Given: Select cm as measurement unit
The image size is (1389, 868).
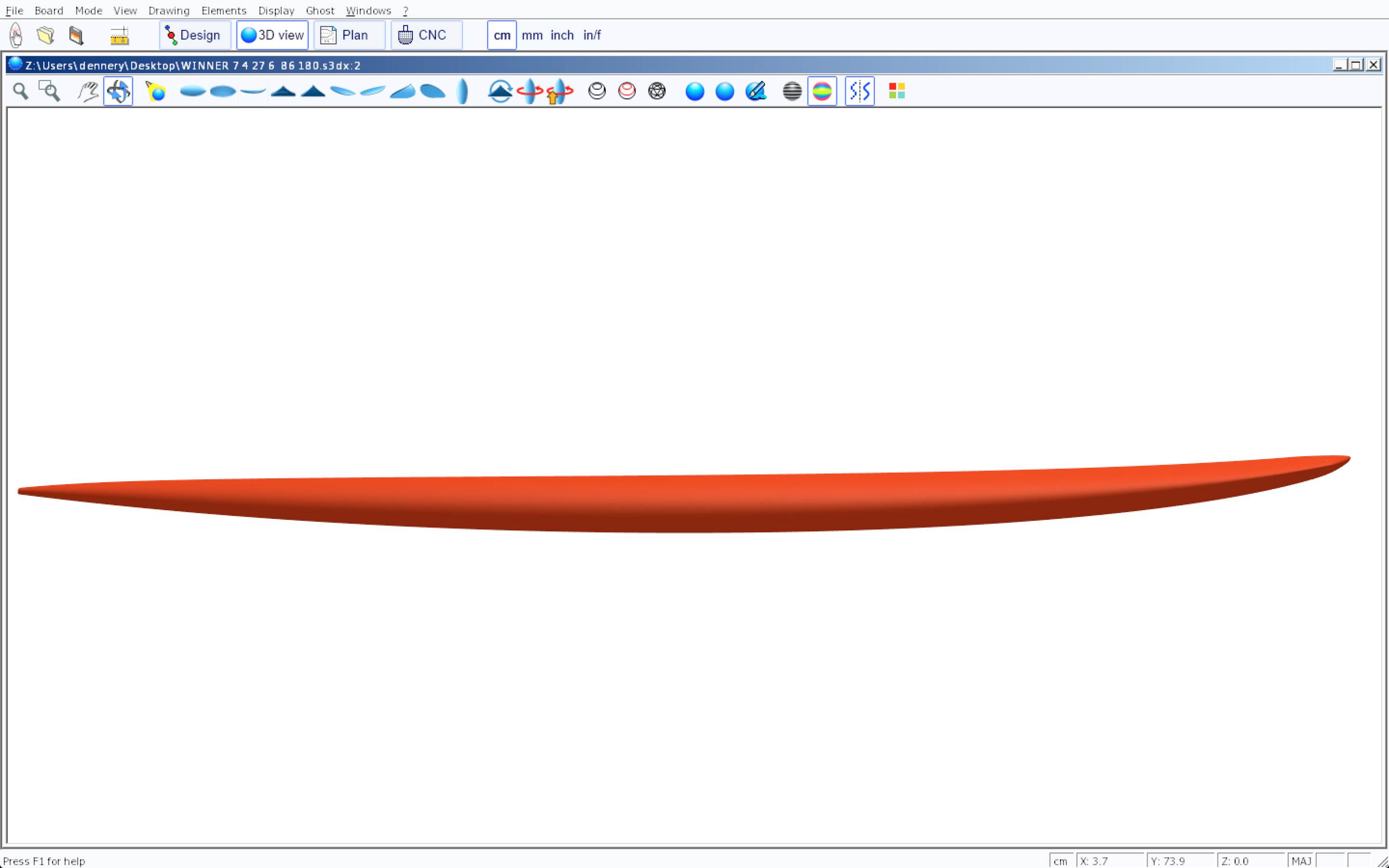Looking at the screenshot, I should coord(502,36).
